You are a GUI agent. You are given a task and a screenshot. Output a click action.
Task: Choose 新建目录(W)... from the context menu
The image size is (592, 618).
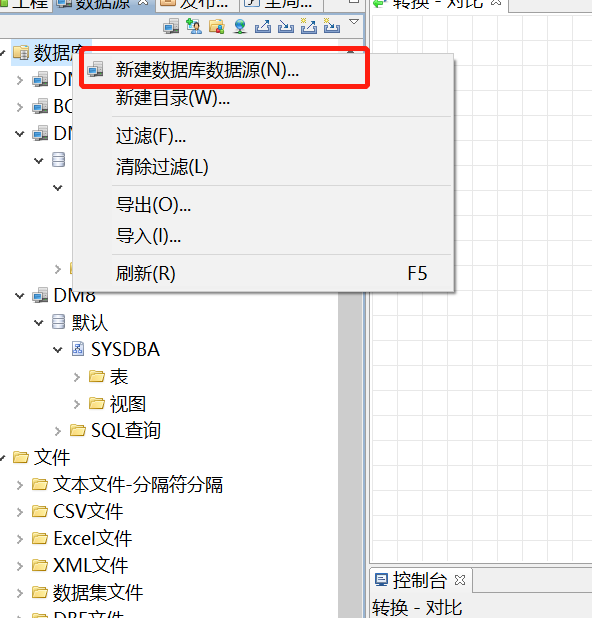pos(263,98)
